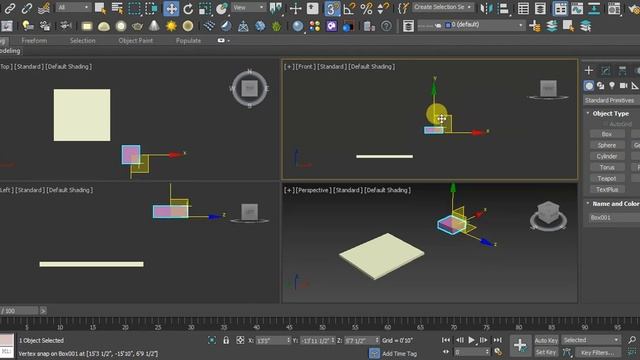Select Geometry category in Create panel
The image size is (640, 360).
click(589, 86)
